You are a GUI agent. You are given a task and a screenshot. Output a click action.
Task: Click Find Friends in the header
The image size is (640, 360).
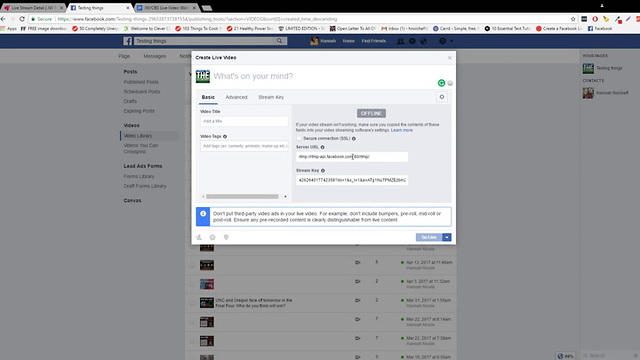(373, 41)
